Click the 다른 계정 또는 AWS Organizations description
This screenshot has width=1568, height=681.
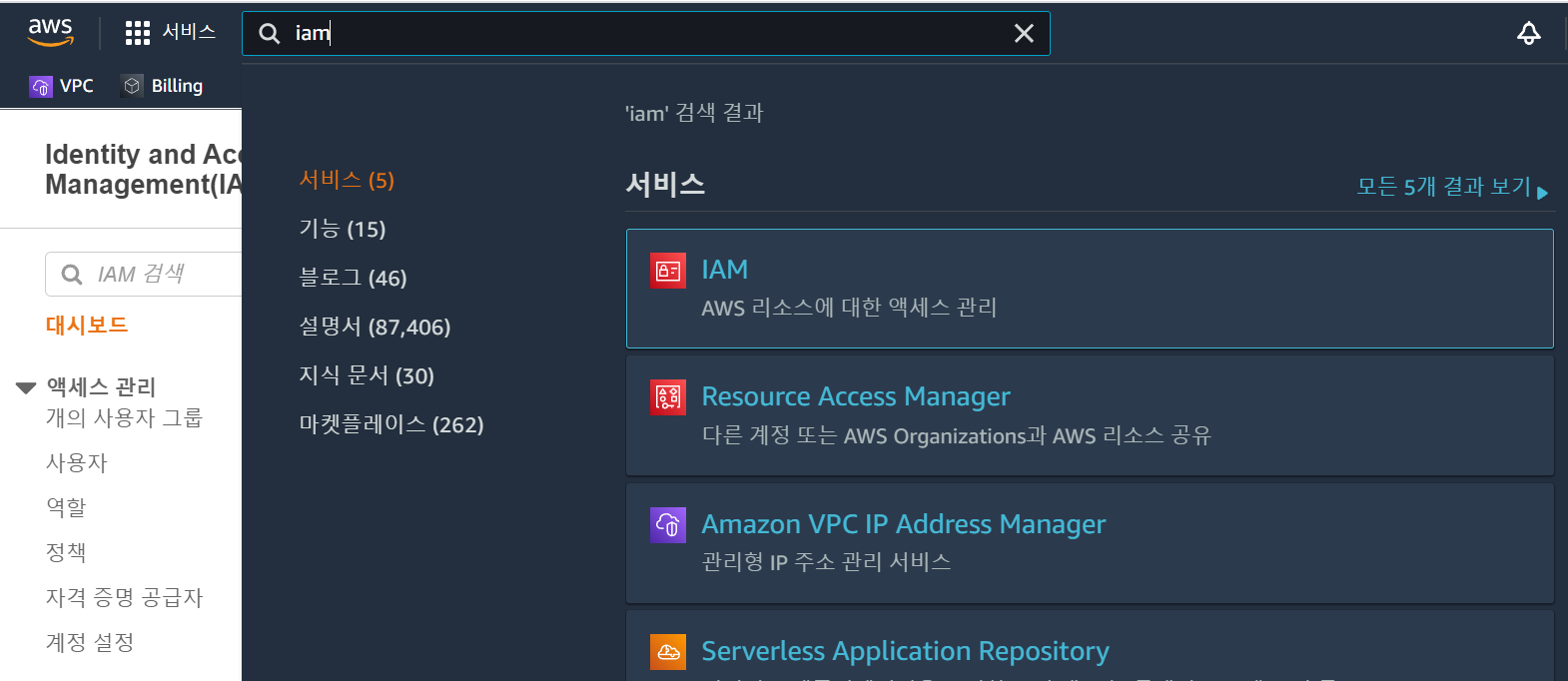pyautogui.click(x=956, y=435)
